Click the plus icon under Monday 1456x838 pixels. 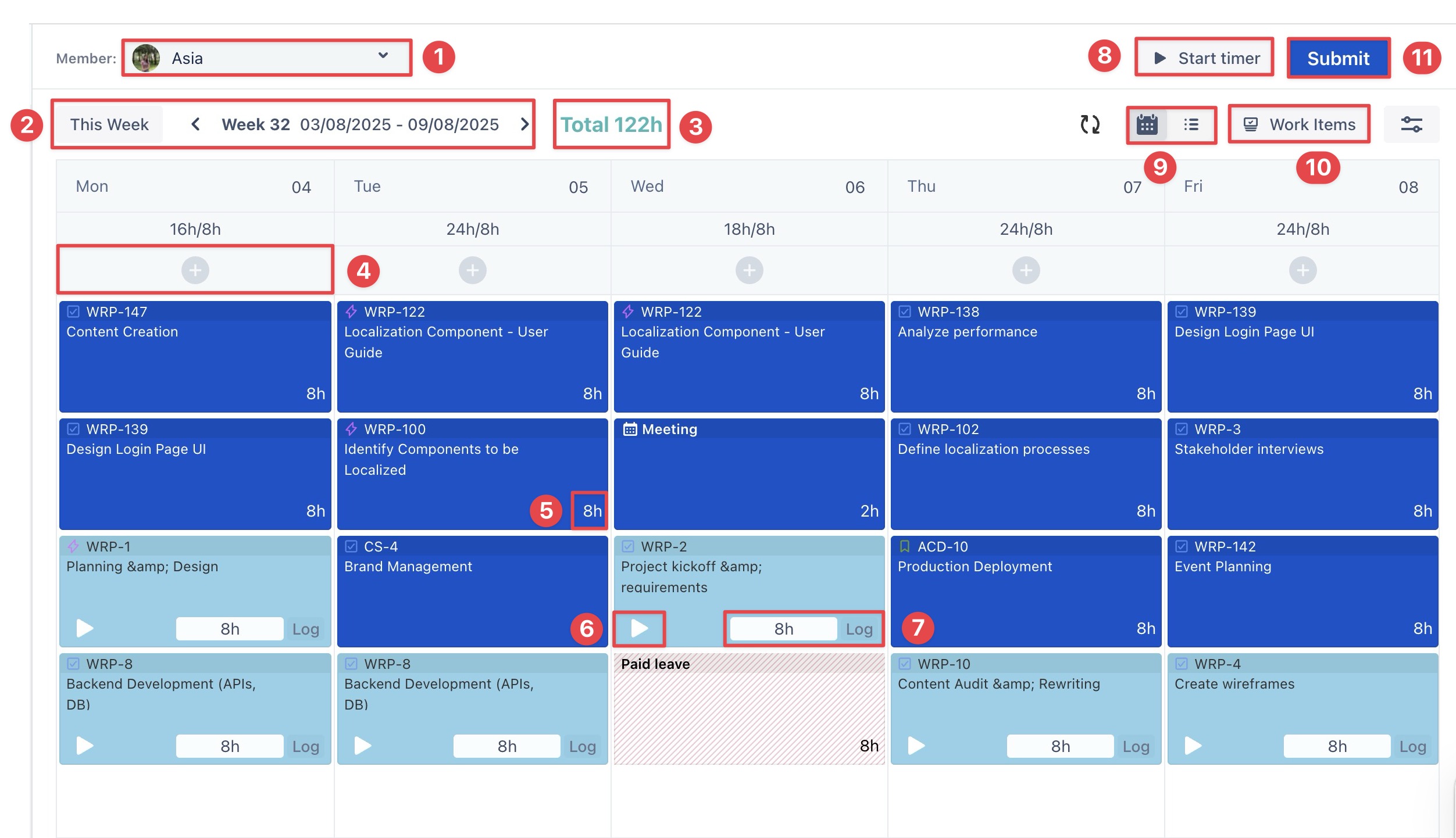[195, 270]
